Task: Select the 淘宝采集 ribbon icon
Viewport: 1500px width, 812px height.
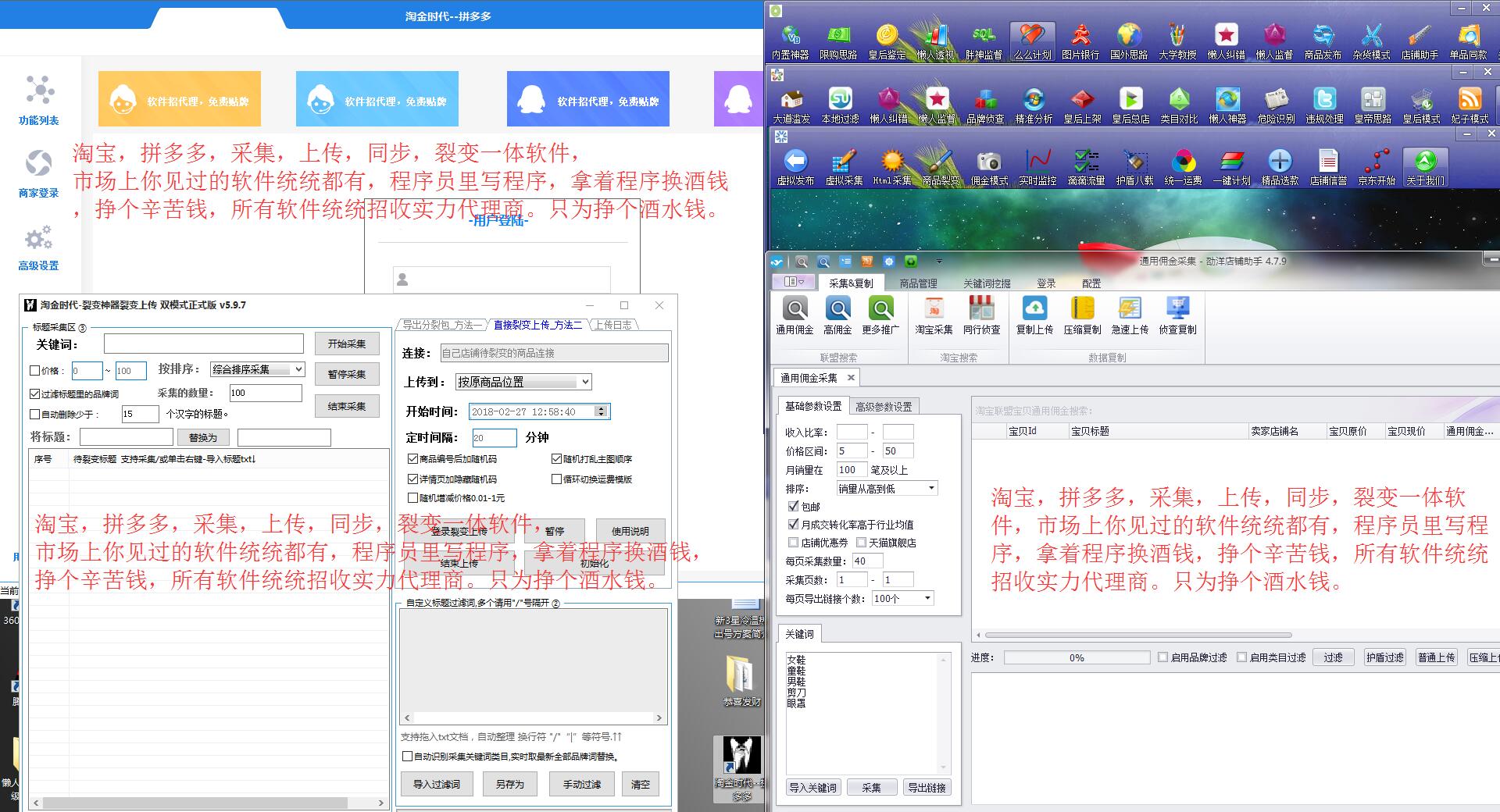Action: (x=934, y=315)
